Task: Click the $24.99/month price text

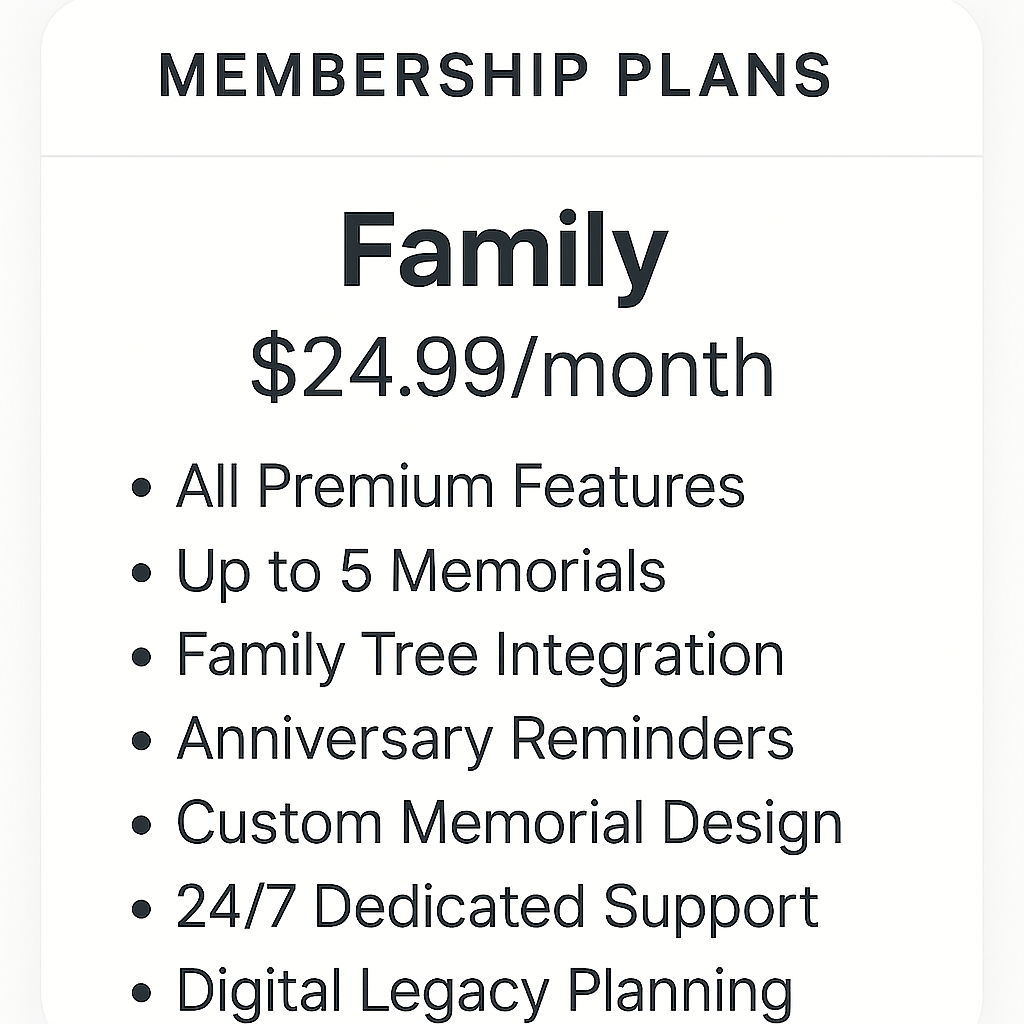Action: click(x=511, y=368)
